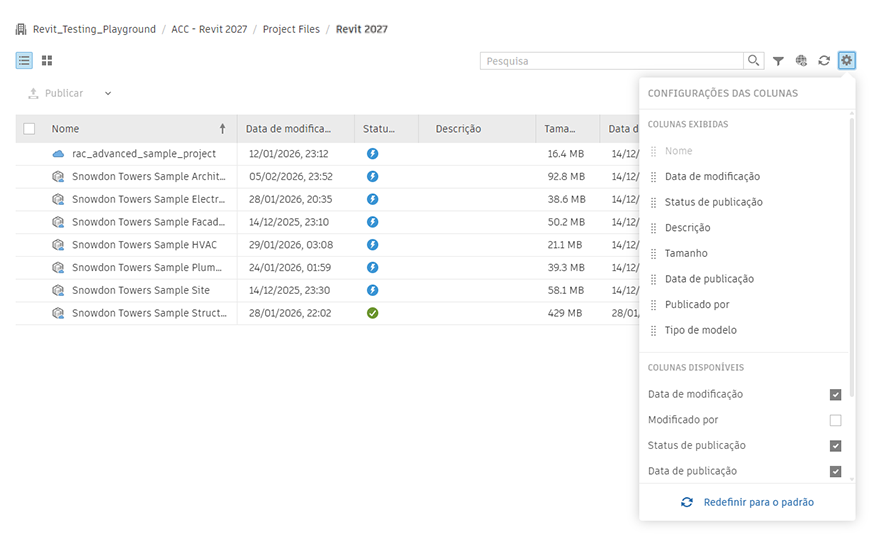
Task: Switch to list view
Action: (x=24, y=60)
